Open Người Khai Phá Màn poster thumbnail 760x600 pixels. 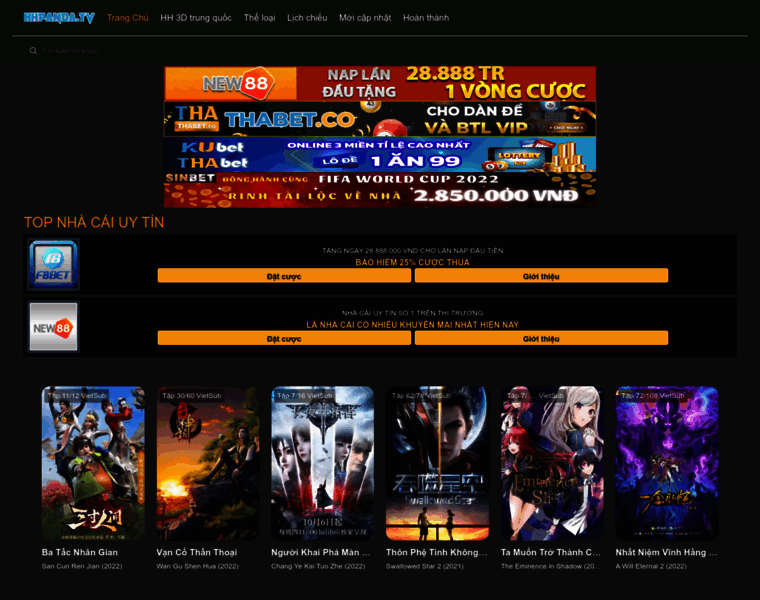(x=322, y=463)
